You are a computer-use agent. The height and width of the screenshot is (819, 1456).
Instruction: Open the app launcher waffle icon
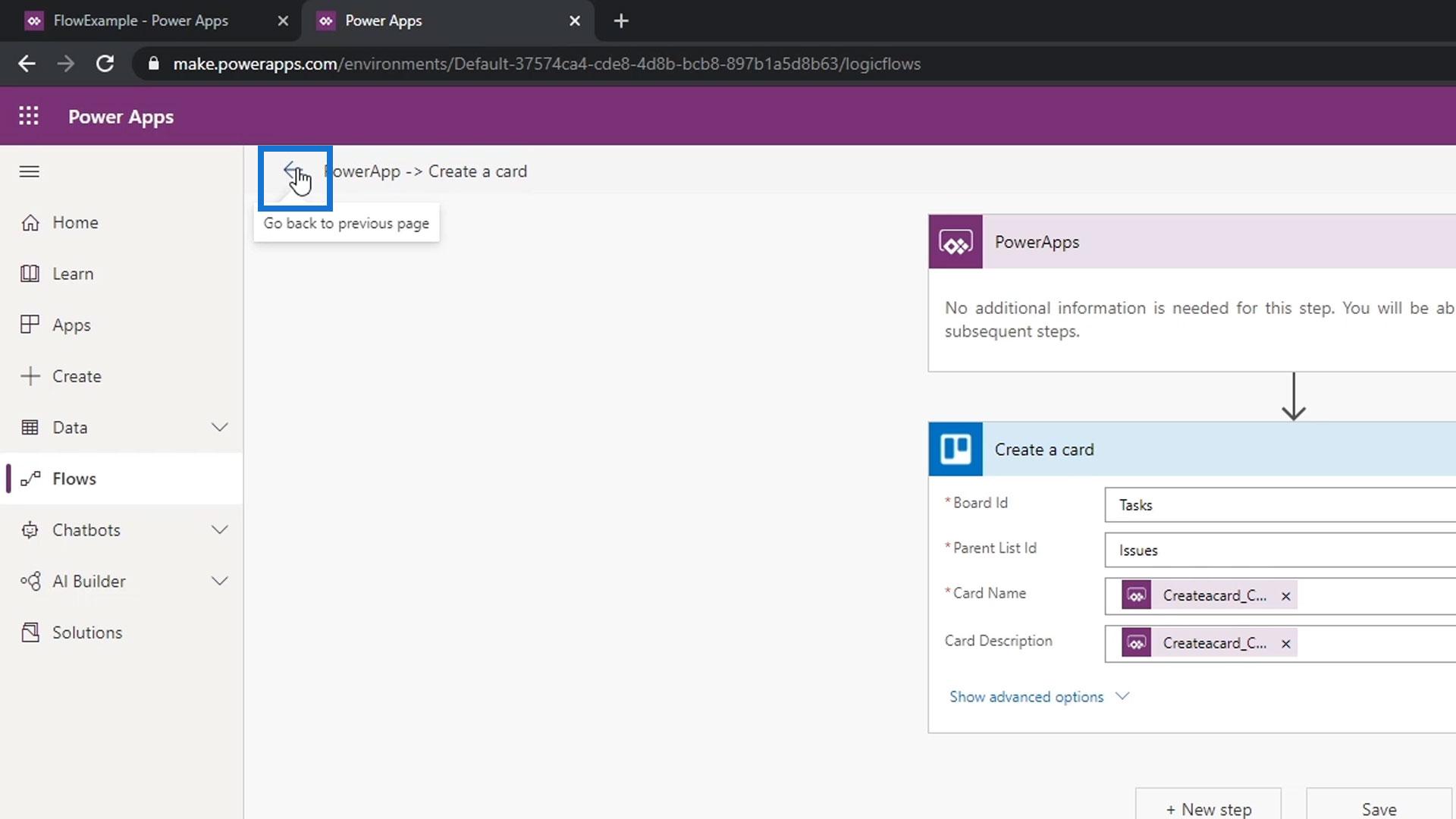tap(29, 116)
